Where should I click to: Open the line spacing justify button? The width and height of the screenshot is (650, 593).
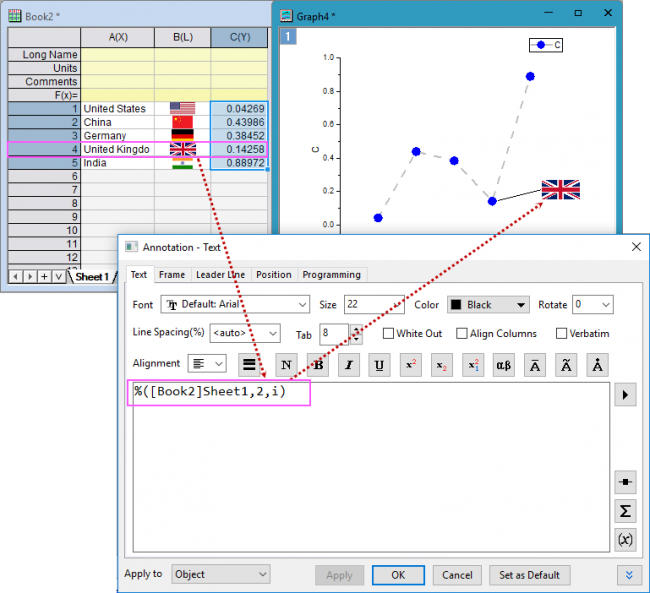click(249, 365)
